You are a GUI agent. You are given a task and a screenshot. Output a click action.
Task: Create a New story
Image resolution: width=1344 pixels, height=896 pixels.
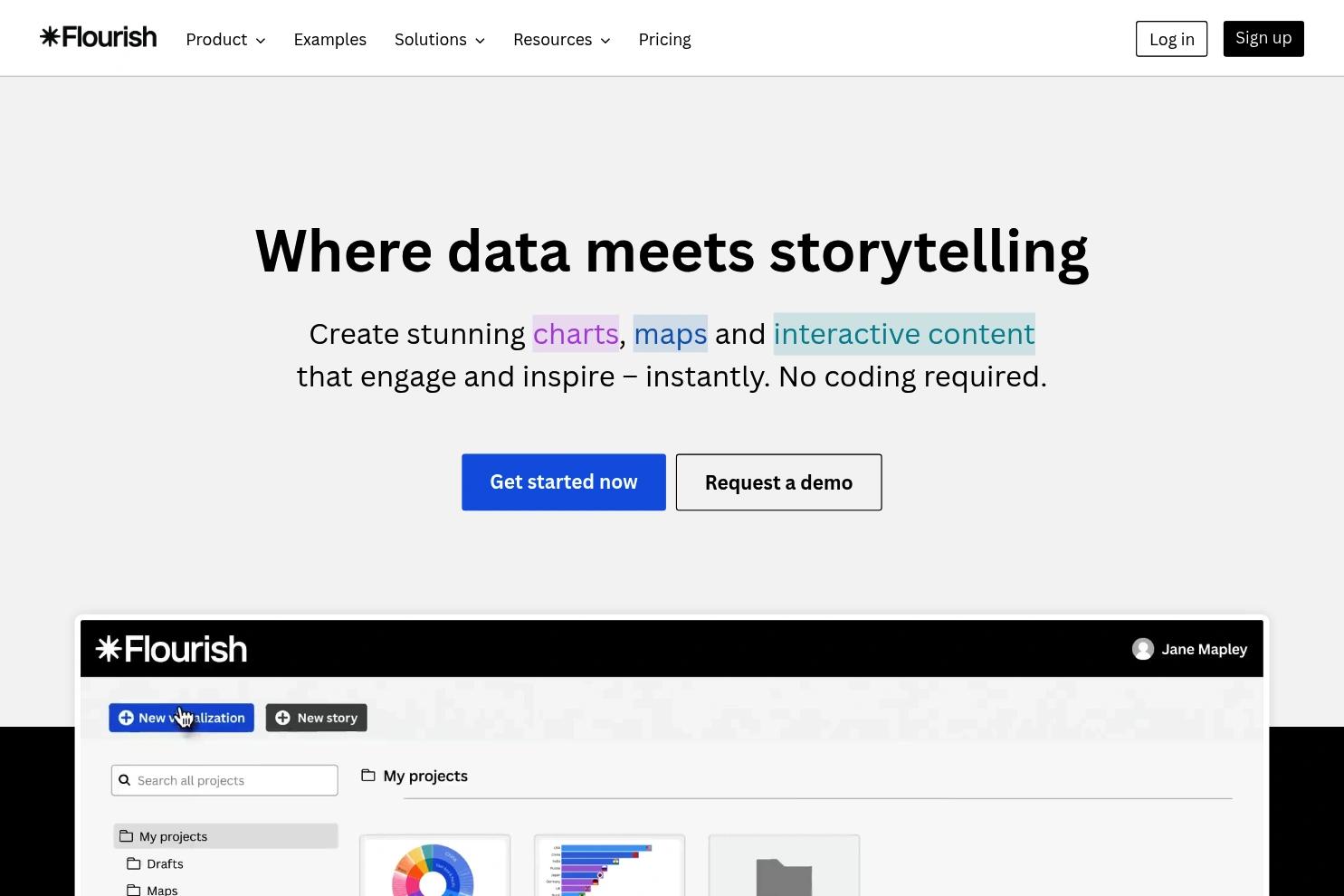tap(316, 718)
